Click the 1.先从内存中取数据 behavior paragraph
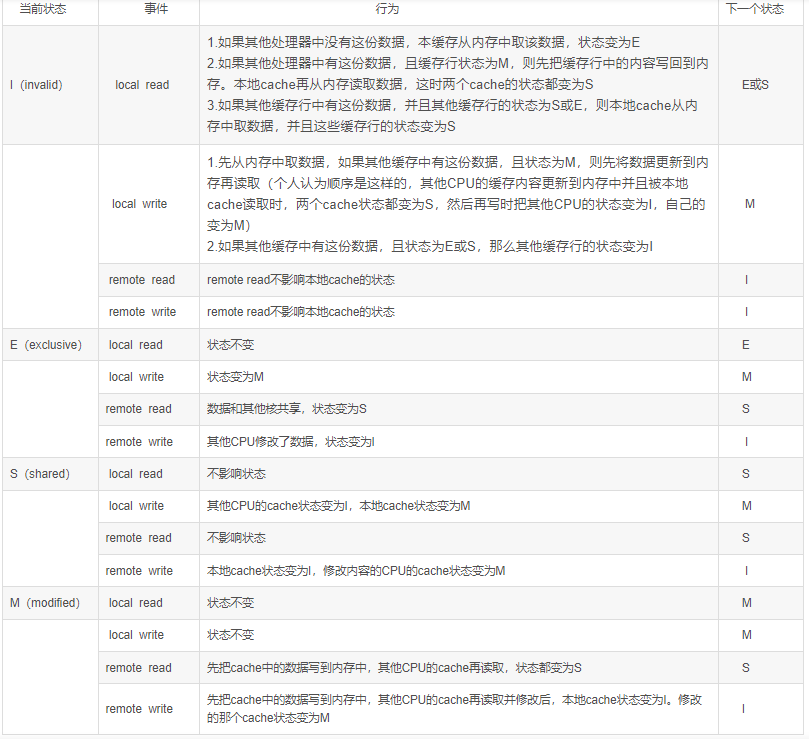The image size is (809, 740). click(458, 194)
